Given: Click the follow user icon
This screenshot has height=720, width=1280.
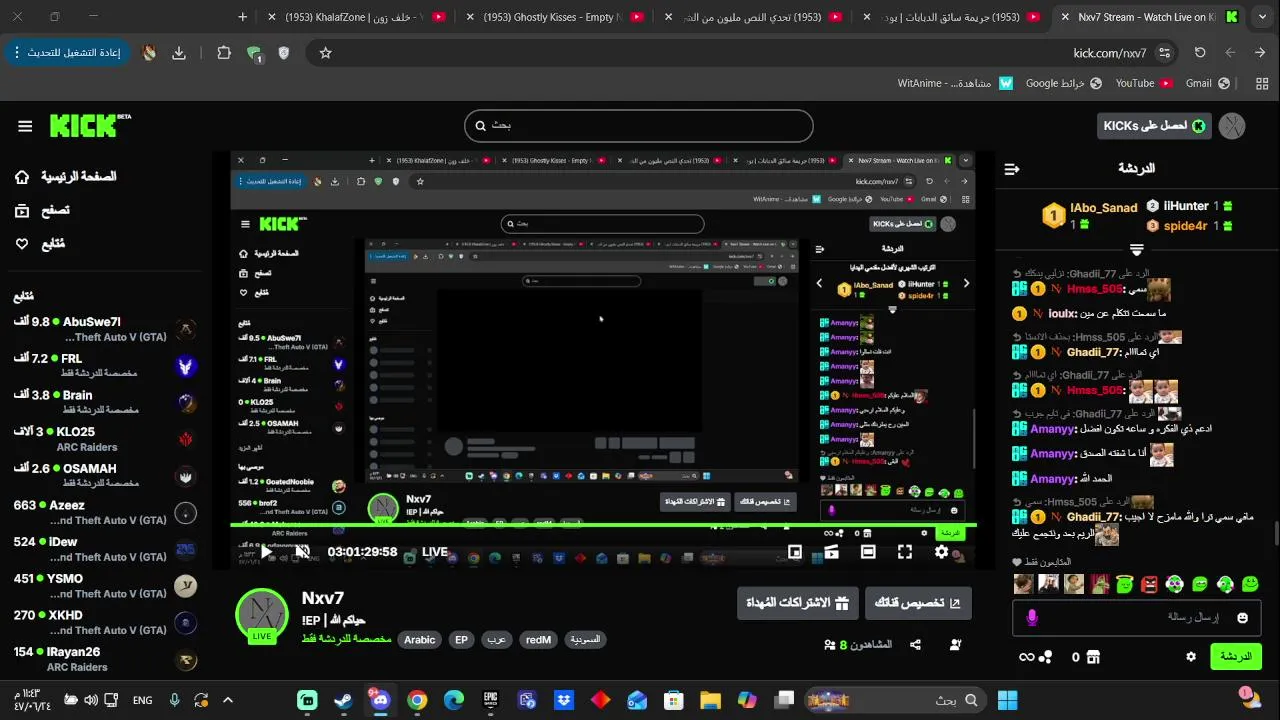Looking at the screenshot, I should pos(955,645).
